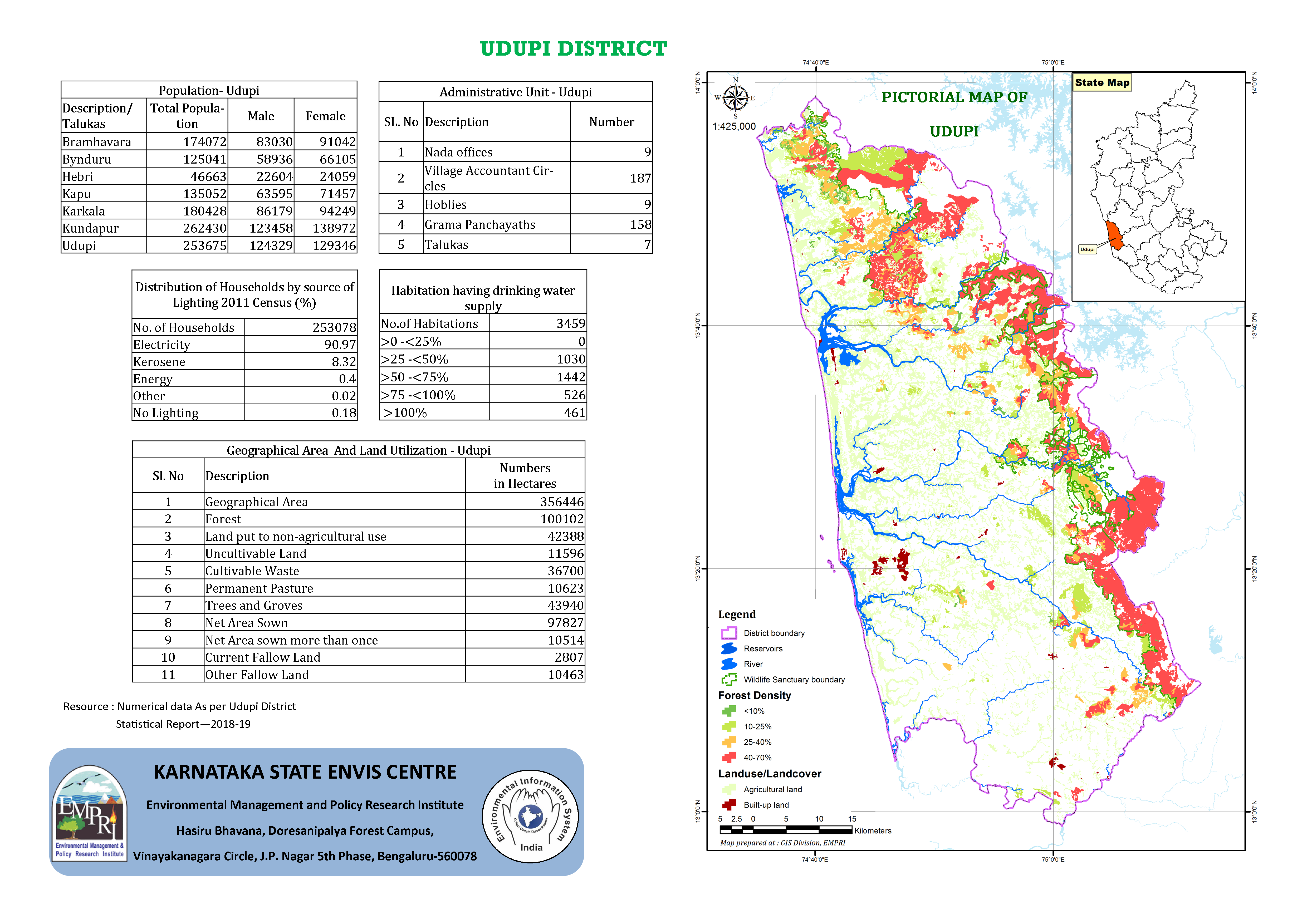Click the Net Area Sown description cell
This screenshot has height=924, width=1307.
click(x=335, y=622)
